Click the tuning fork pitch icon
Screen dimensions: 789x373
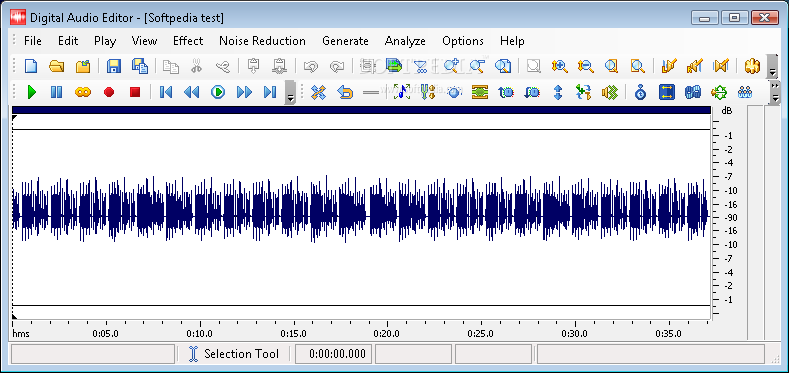(428, 92)
